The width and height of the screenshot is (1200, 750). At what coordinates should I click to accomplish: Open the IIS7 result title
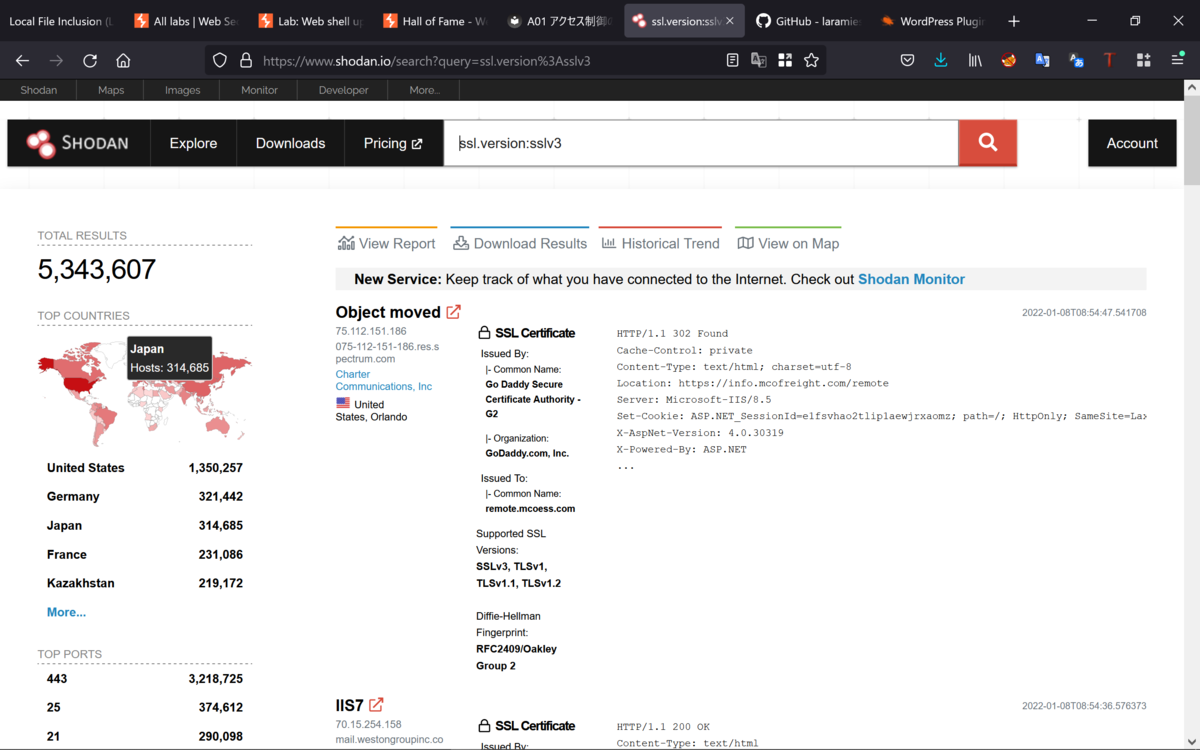350,705
